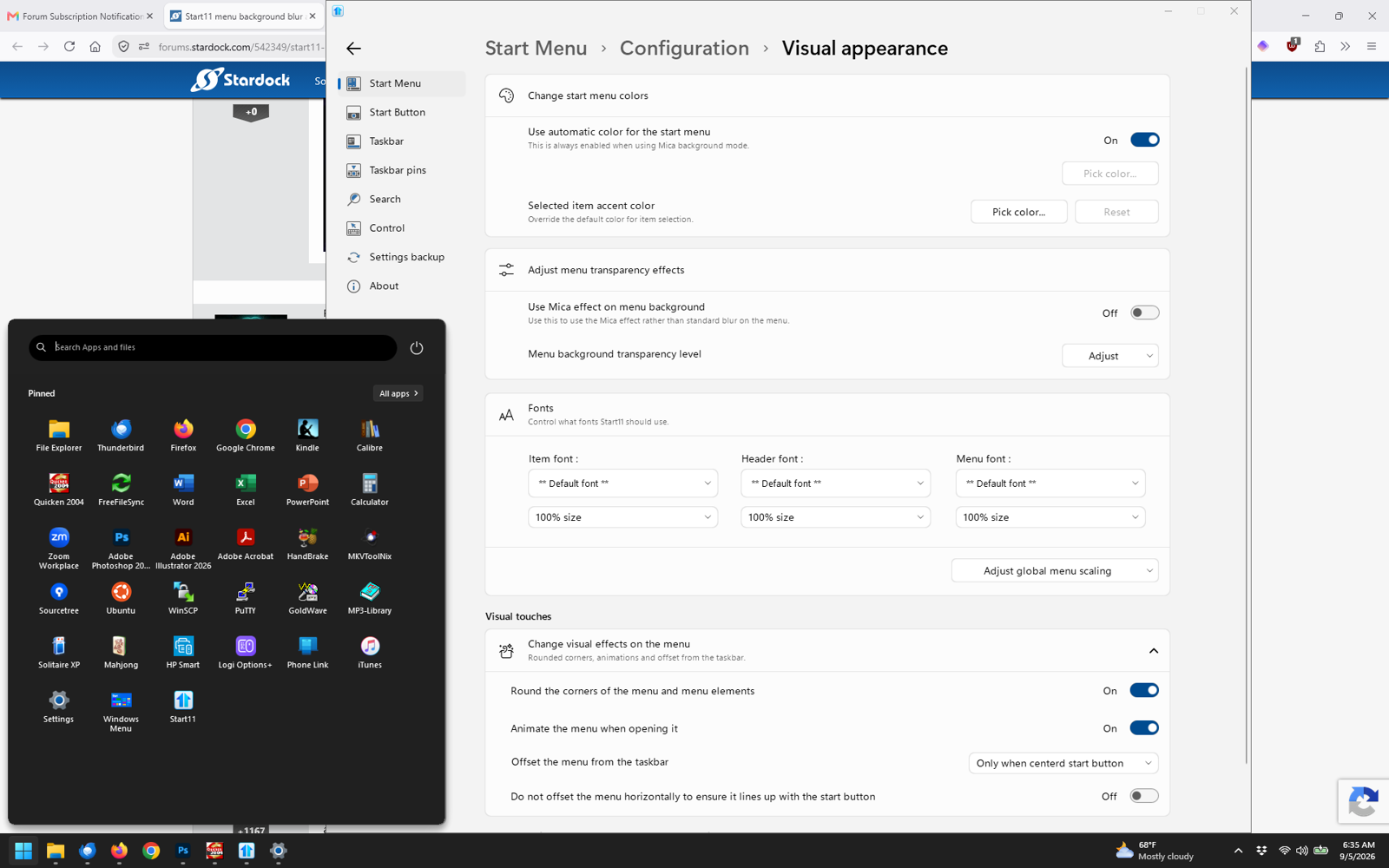Go back using the arrow in Start11 settings
Viewport: 1389px width, 868px height.
tap(353, 49)
